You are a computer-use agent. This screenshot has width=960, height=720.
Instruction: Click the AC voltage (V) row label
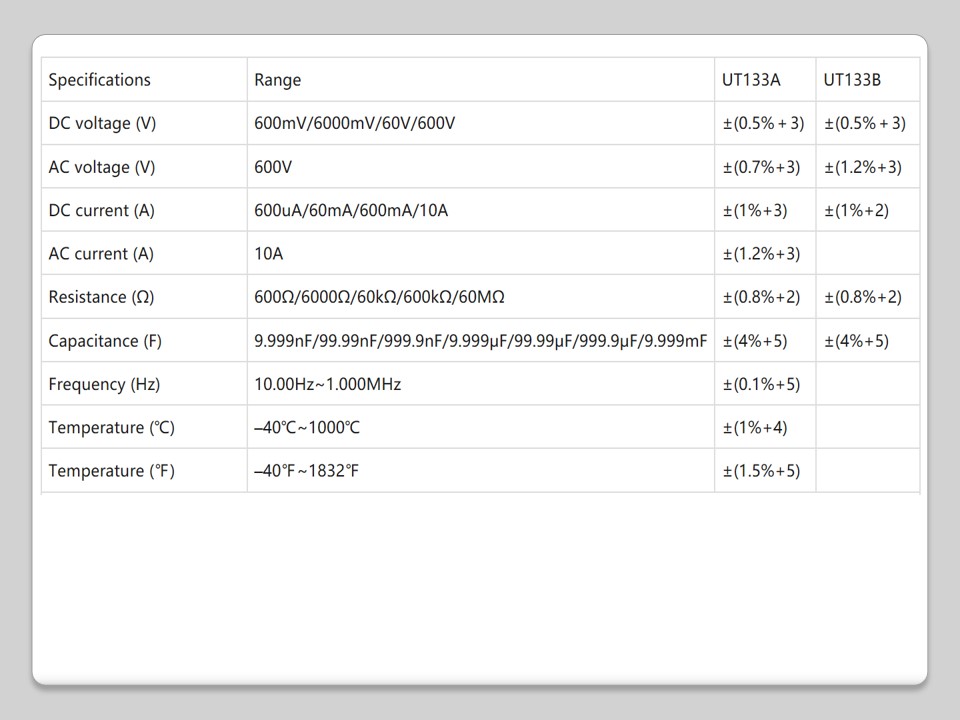(102, 167)
